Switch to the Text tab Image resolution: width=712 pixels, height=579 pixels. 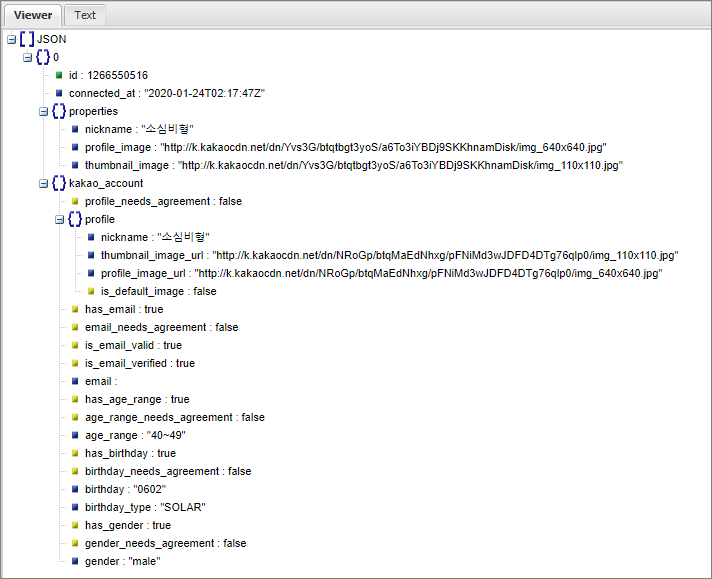[x=85, y=15]
